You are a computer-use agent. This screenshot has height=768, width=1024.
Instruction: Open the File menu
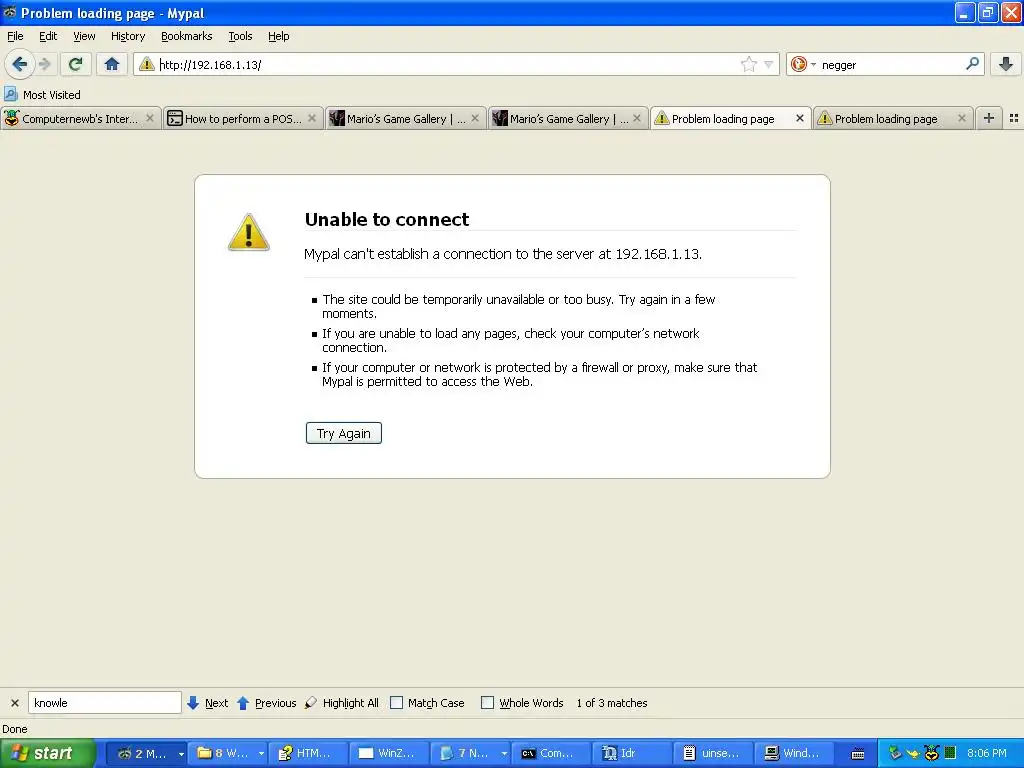coord(15,36)
